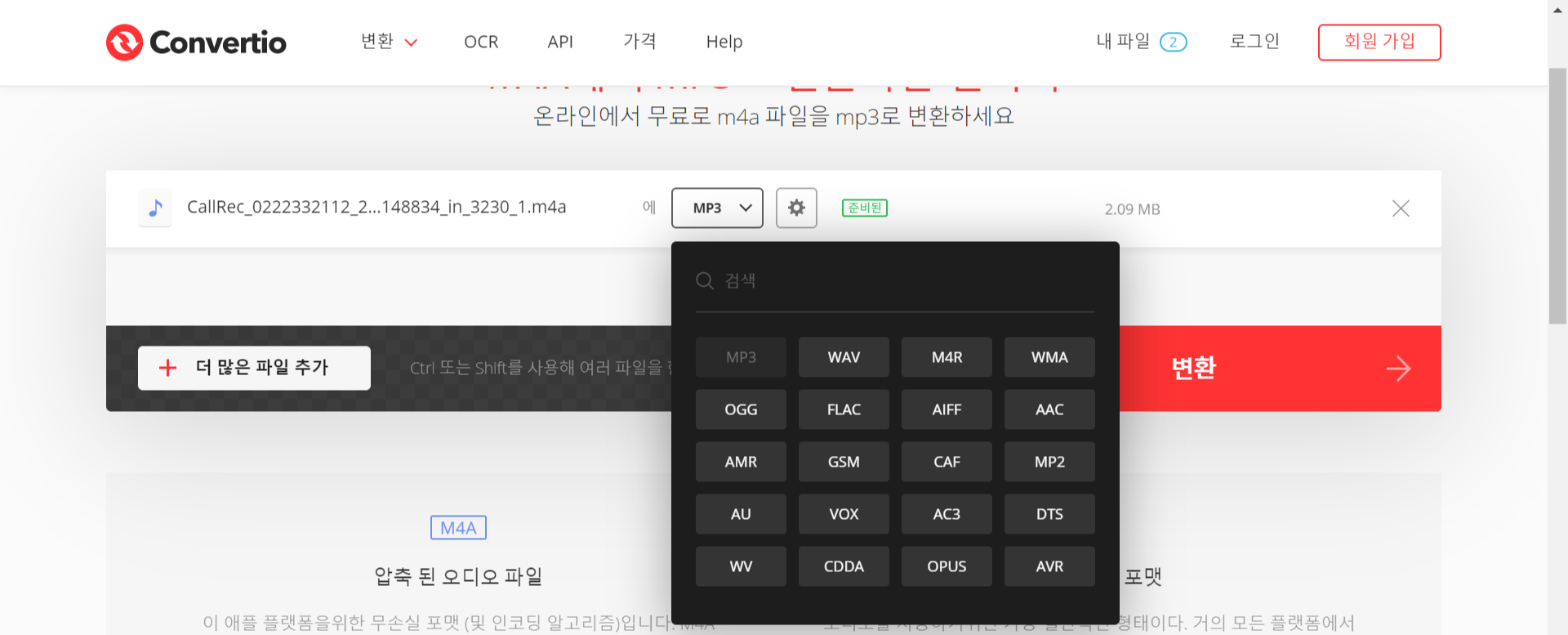
Task: Select OPUS format
Action: (947, 566)
